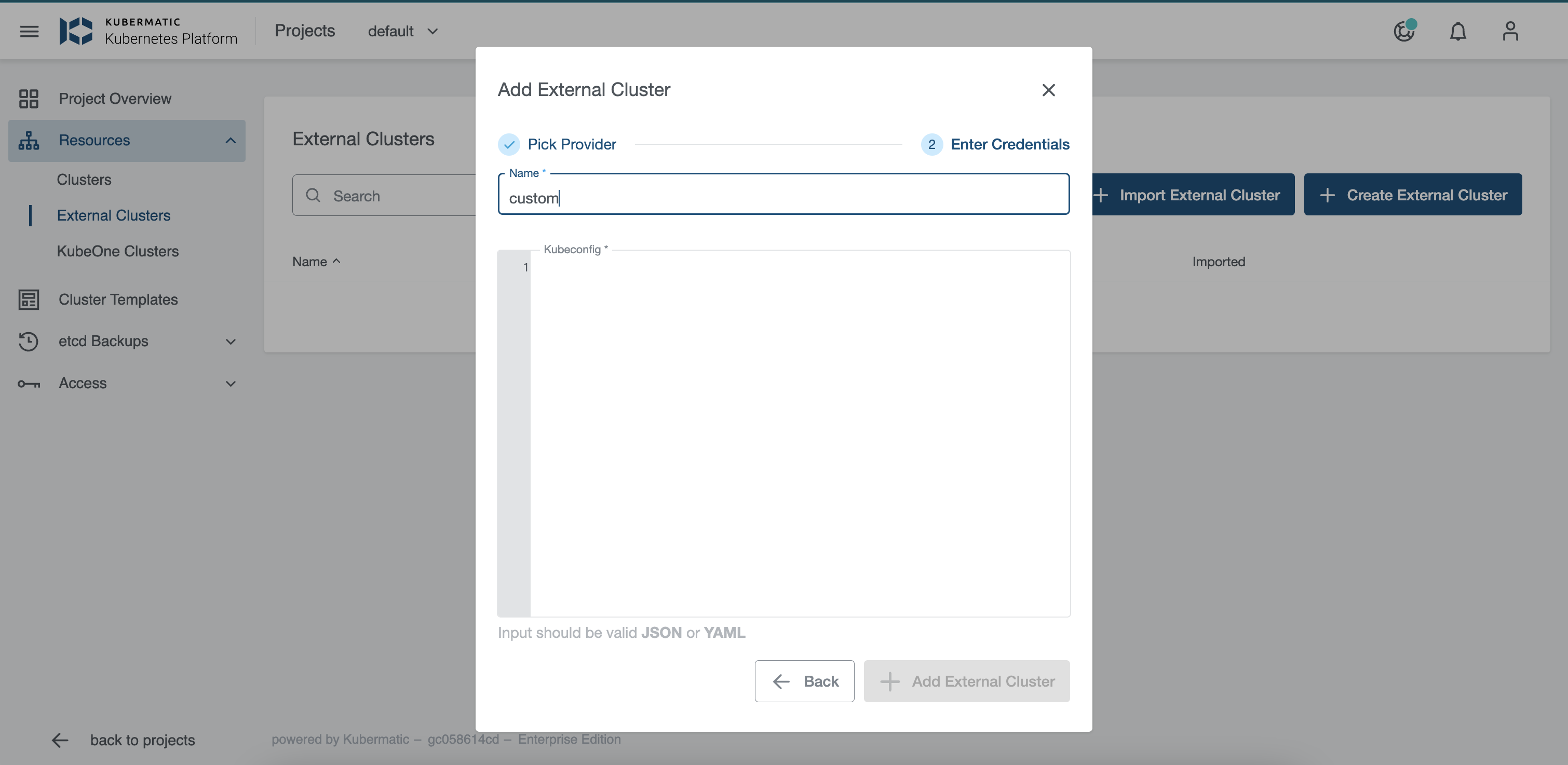Click the Resources sidebar icon
1568x765 pixels.
point(28,140)
